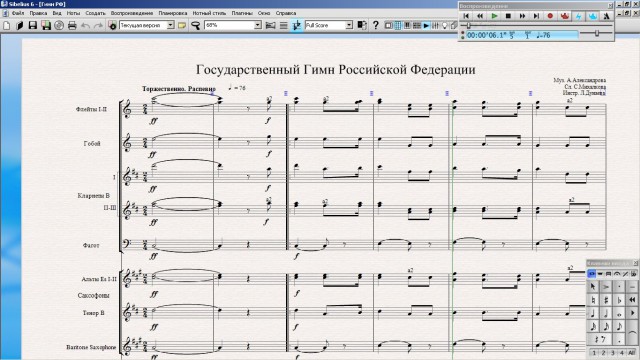Open the Full Score parts dropdown
The height and width of the screenshot is (360, 640).
click(x=349, y=25)
